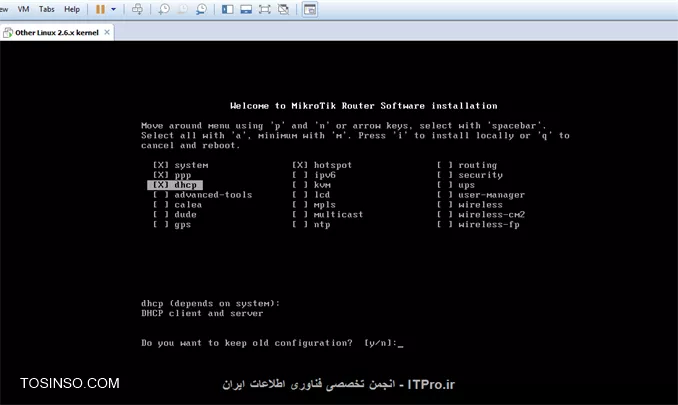Close the Other Linux 2.6.x kernel tab
The image size is (678, 405).
tap(107, 32)
